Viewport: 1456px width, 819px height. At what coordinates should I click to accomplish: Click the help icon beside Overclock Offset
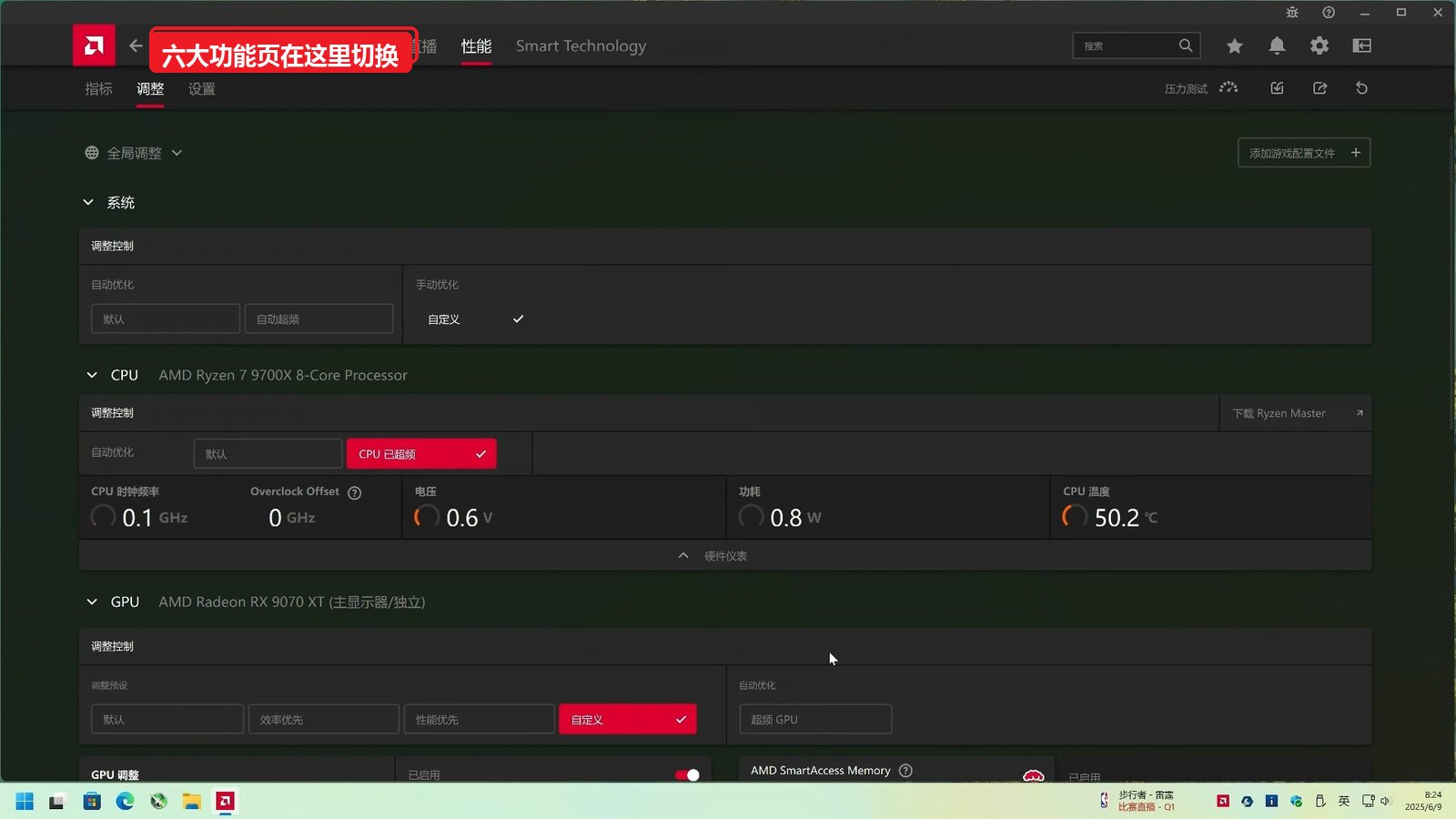point(355,492)
